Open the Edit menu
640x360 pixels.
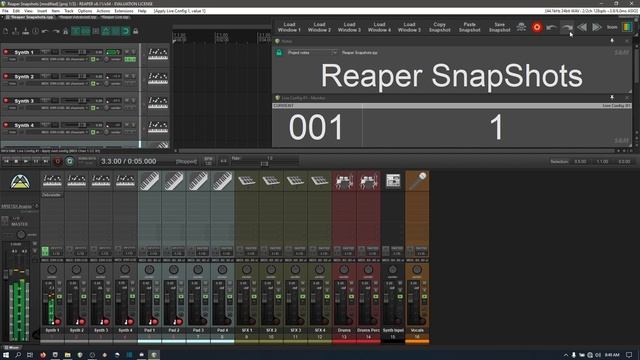pyautogui.click(x=16, y=11)
